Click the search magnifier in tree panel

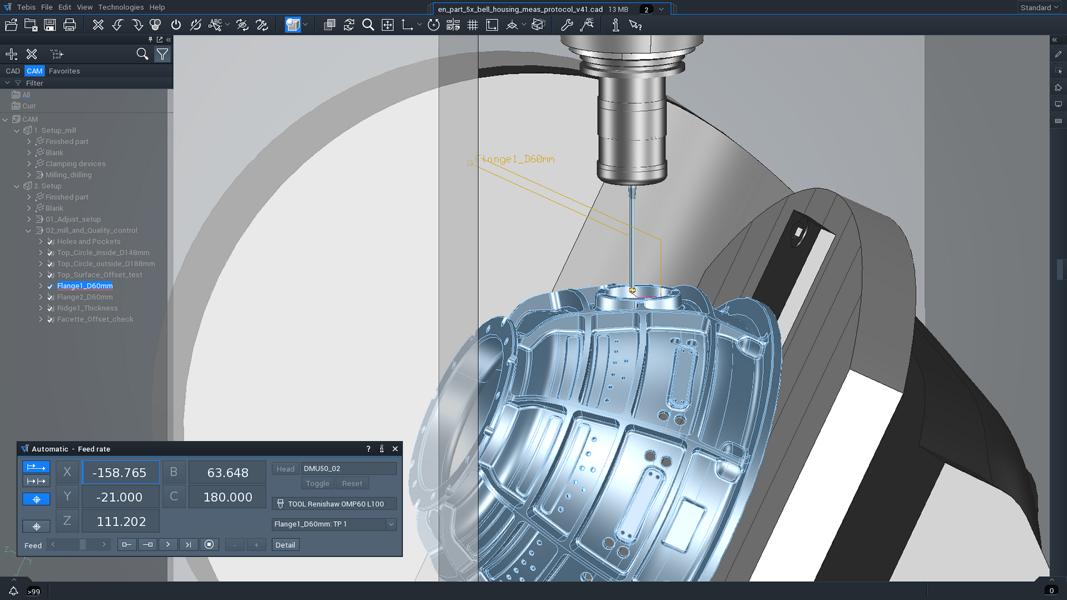142,54
